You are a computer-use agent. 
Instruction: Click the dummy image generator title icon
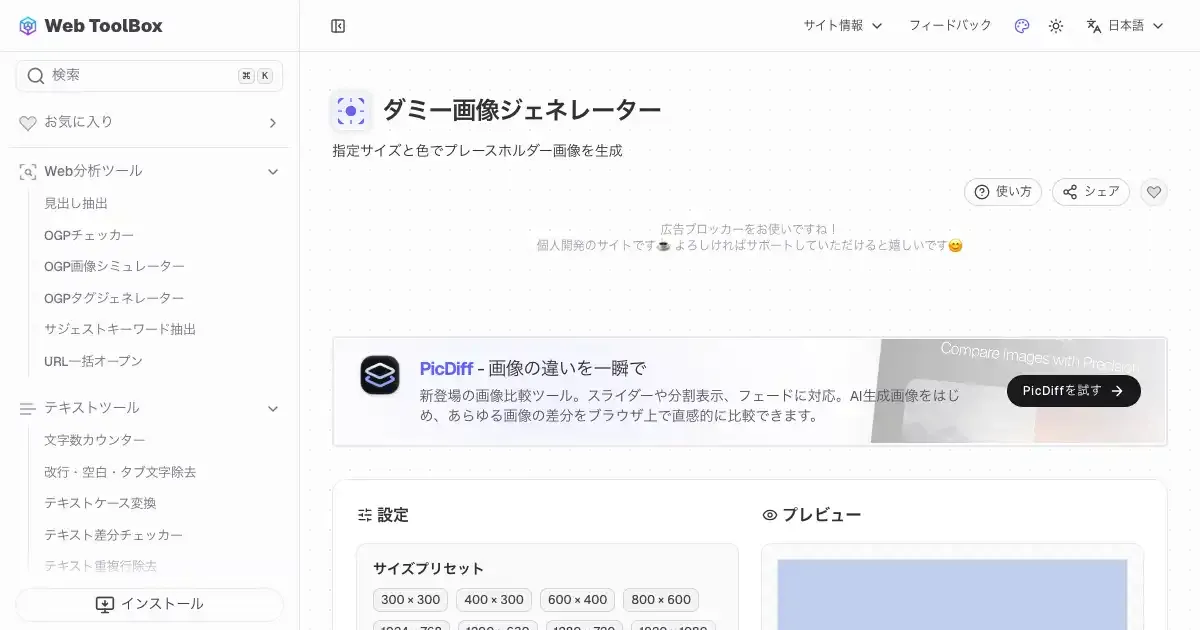click(351, 111)
